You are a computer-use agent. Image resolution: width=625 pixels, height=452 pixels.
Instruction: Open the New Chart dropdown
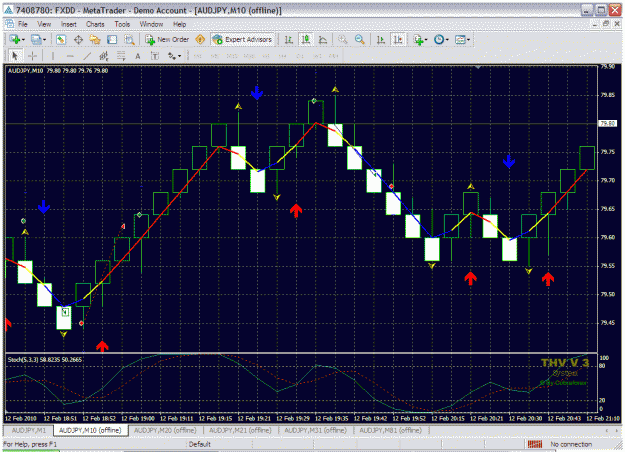point(17,39)
